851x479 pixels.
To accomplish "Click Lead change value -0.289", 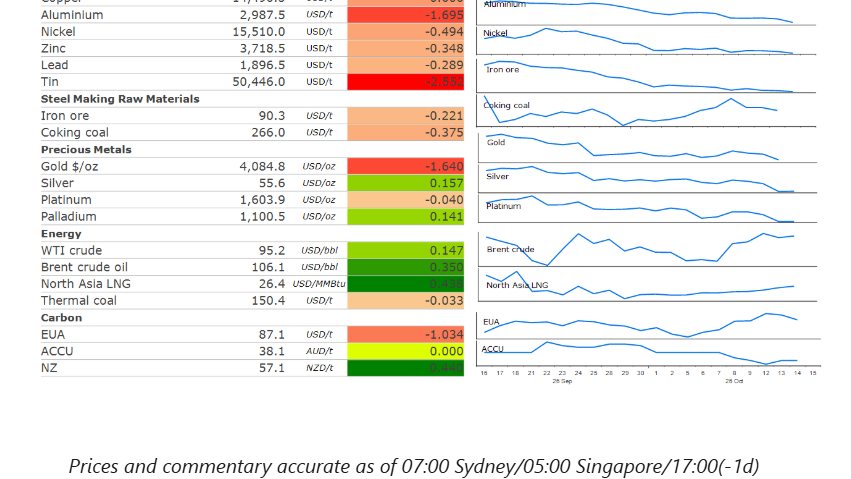I will pyautogui.click(x=444, y=65).
